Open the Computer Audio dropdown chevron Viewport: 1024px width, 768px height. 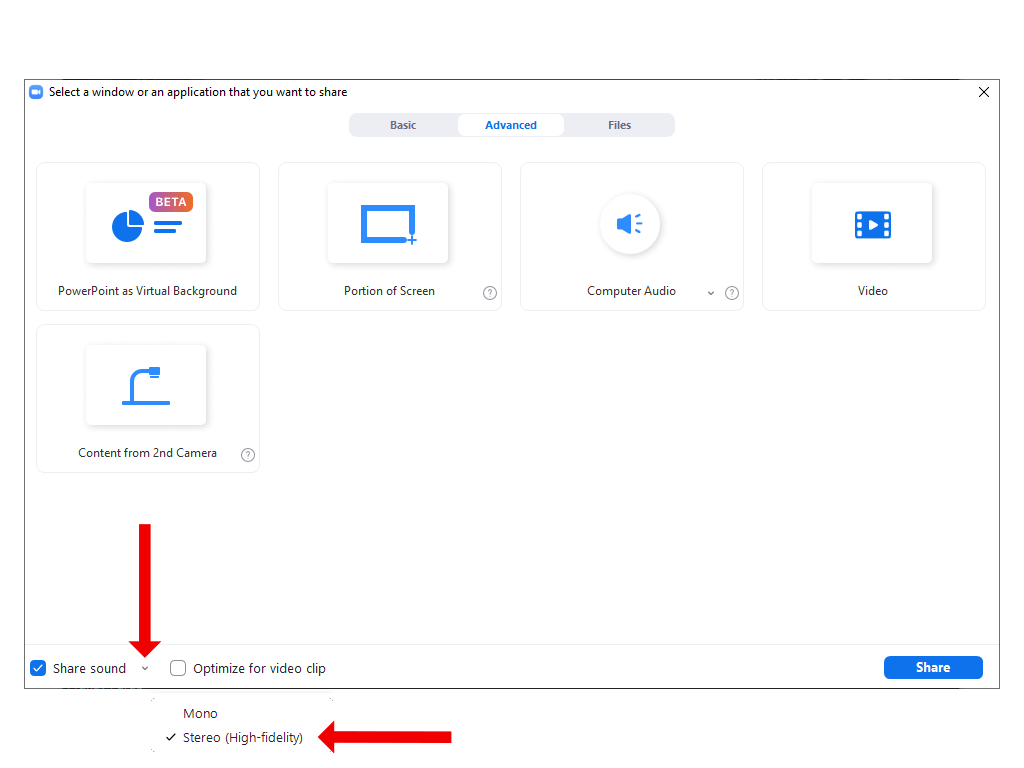[x=711, y=293]
